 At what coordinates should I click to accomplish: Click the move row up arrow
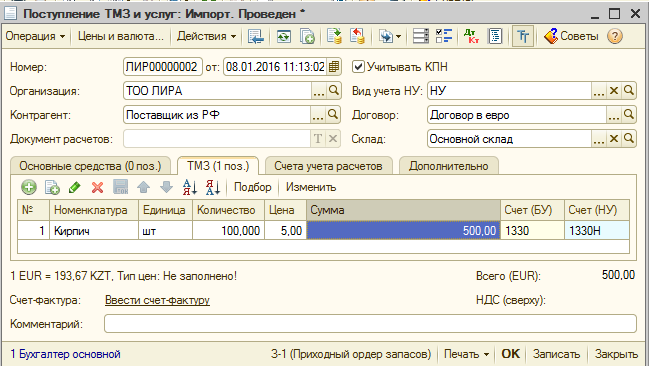pos(144,188)
